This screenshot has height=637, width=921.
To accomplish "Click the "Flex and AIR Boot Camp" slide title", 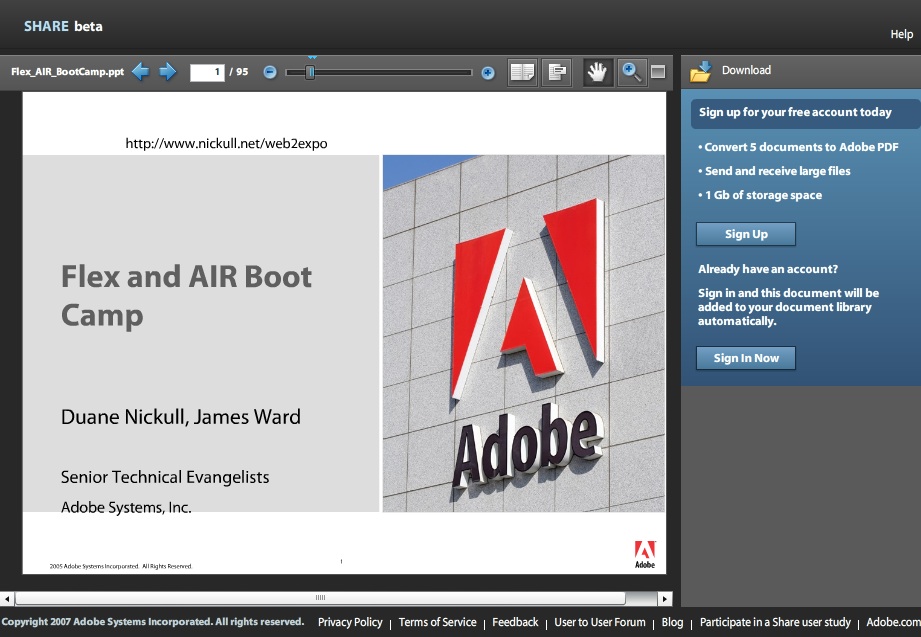I will 186,296.
